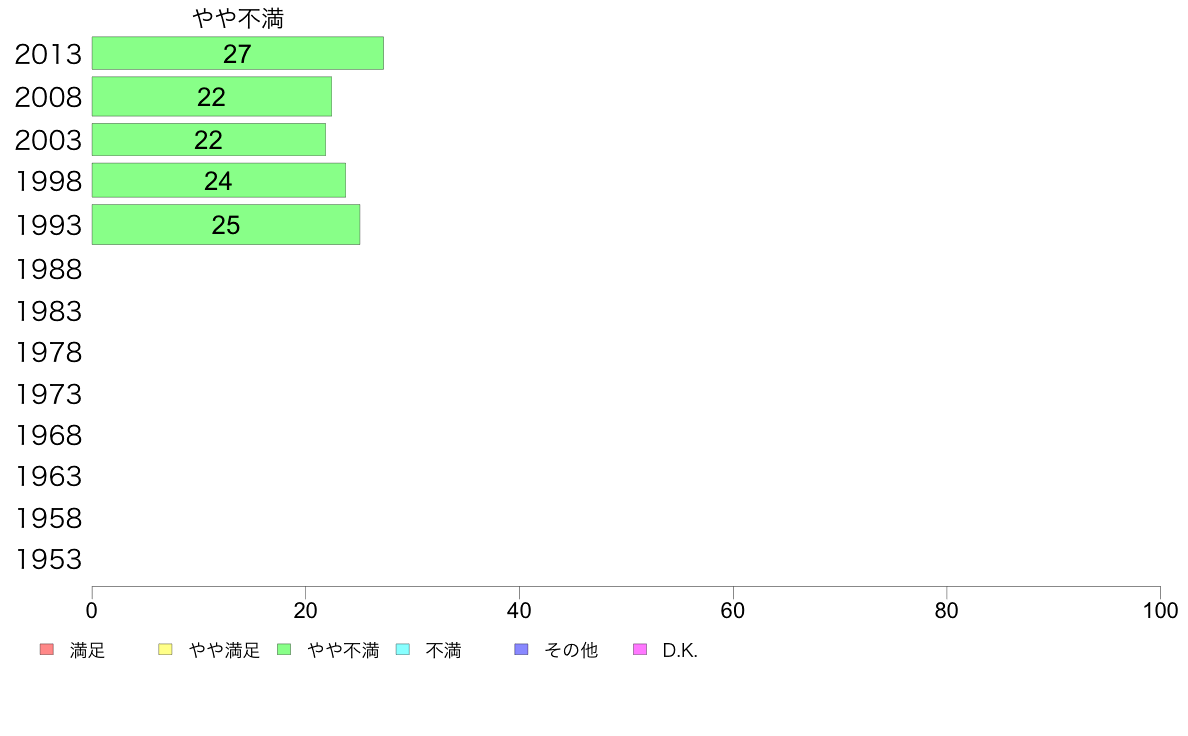
Task: Click the やや不満 column heading above bars
Action: click(238, 18)
